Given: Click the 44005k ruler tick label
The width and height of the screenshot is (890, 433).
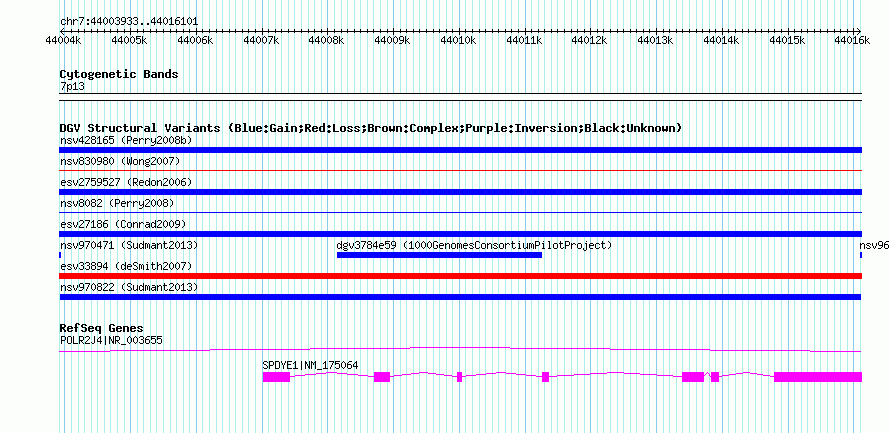Looking at the screenshot, I should click(130, 40).
